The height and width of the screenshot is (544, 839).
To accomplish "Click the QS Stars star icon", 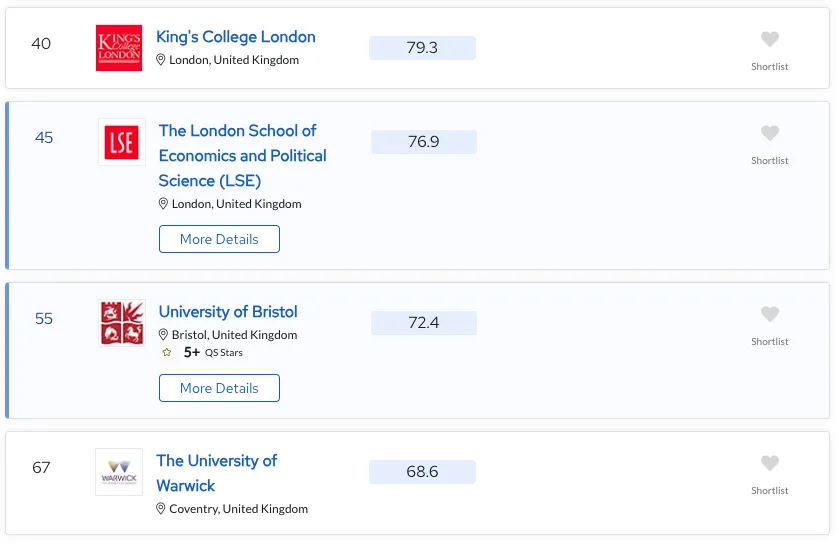I will point(166,353).
